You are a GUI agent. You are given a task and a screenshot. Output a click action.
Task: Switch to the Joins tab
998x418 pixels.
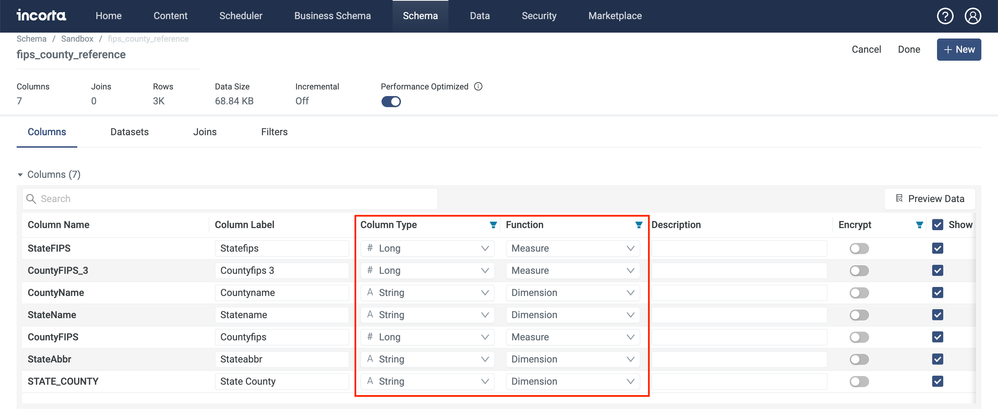pyautogui.click(x=204, y=132)
